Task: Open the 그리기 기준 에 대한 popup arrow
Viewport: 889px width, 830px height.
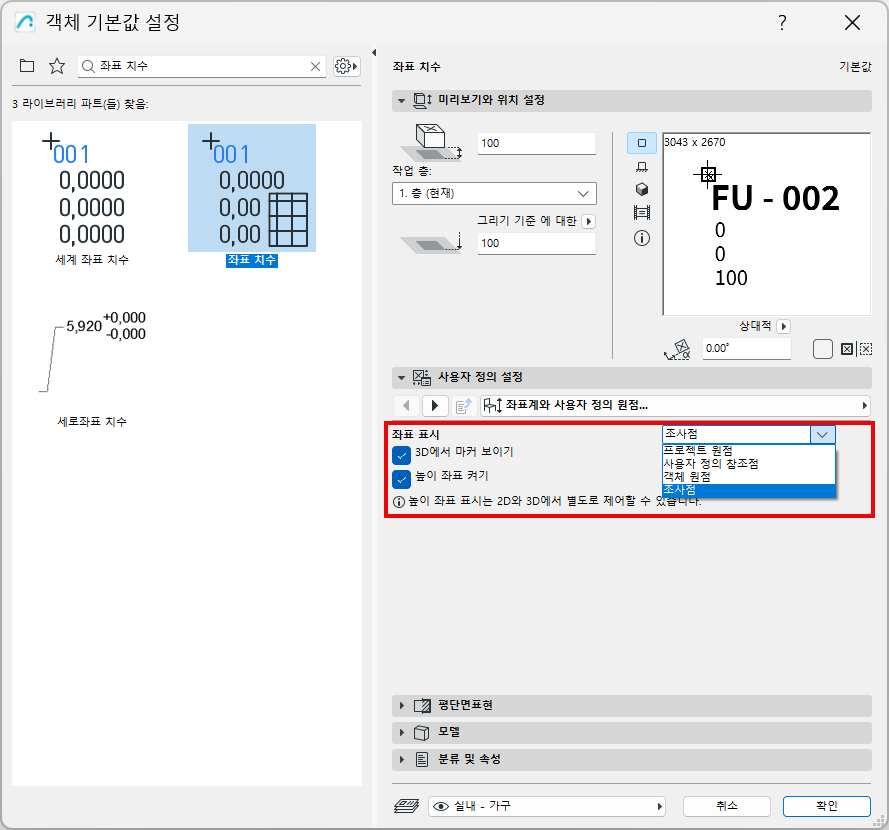Action: click(589, 221)
